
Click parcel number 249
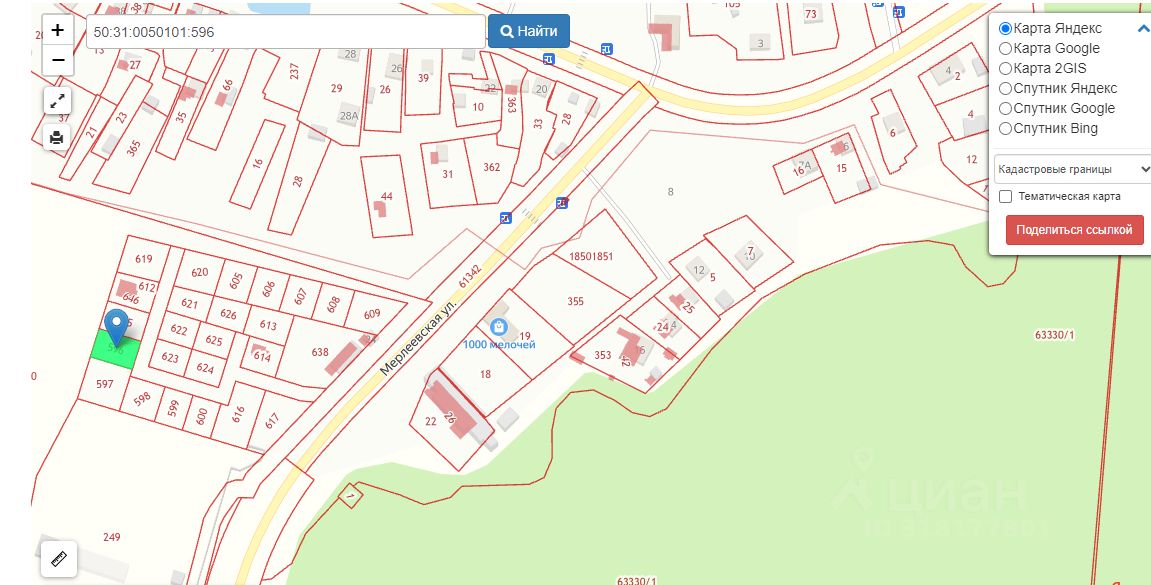[112, 537]
